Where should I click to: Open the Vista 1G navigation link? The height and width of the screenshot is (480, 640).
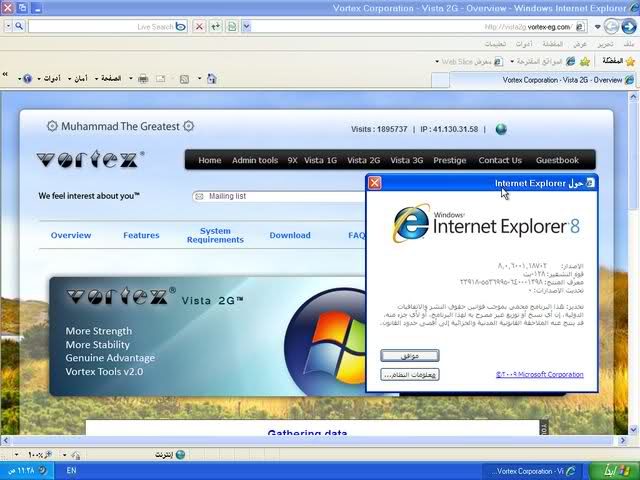coord(320,160)
